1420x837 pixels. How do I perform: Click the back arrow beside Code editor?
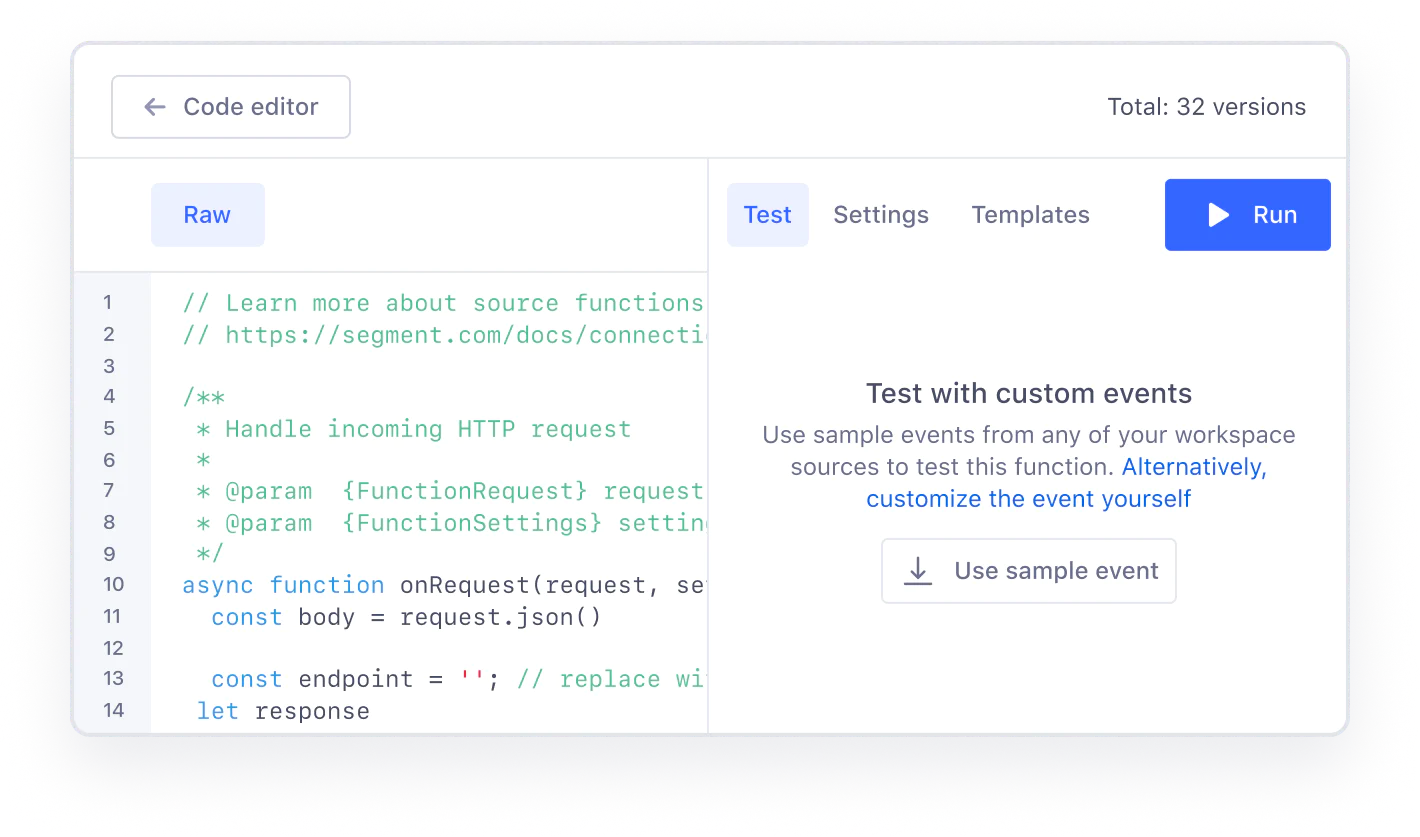pyautogui.click(x=155, y=106)
